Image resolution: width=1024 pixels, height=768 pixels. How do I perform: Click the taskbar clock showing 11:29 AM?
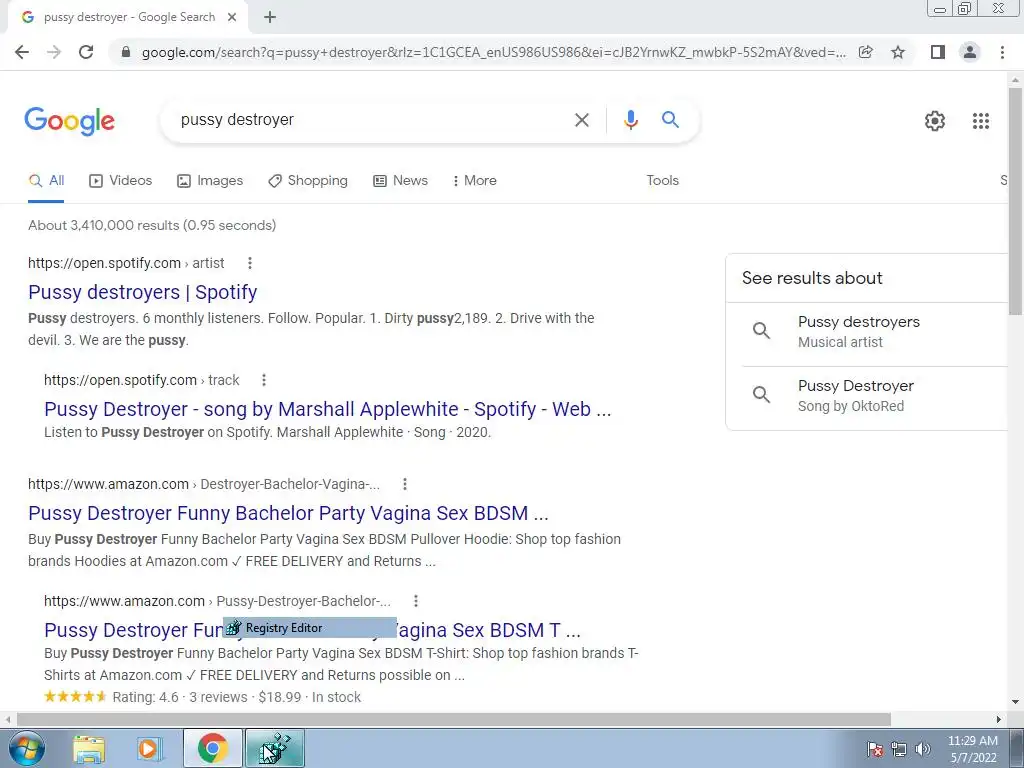(x=972, y=749)
